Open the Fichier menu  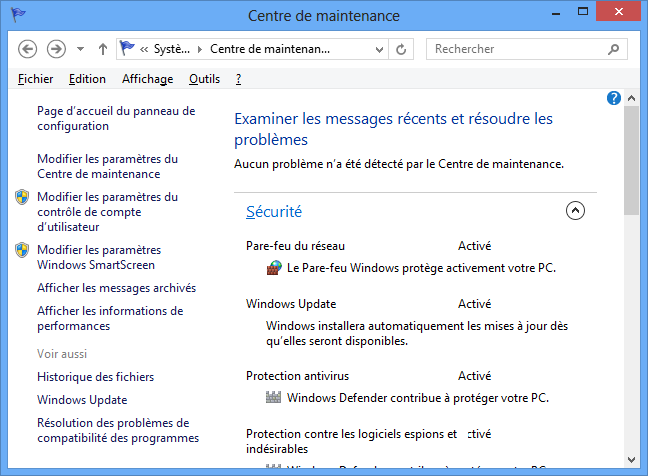[36, 79]
